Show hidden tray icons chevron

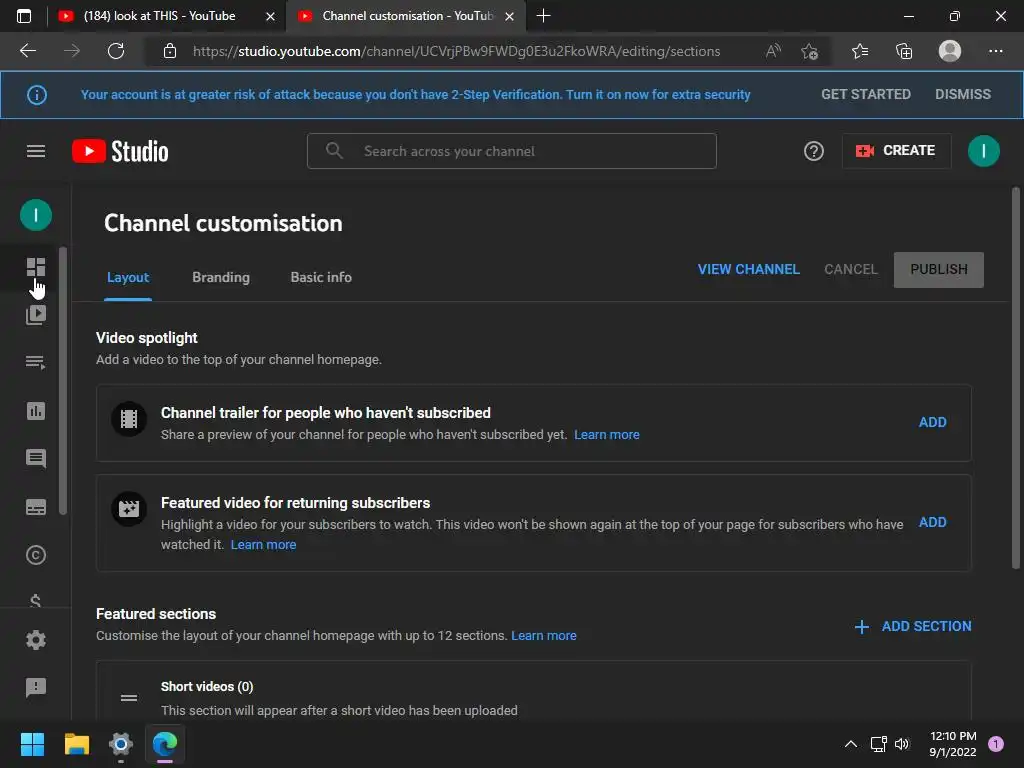(850, 744)
